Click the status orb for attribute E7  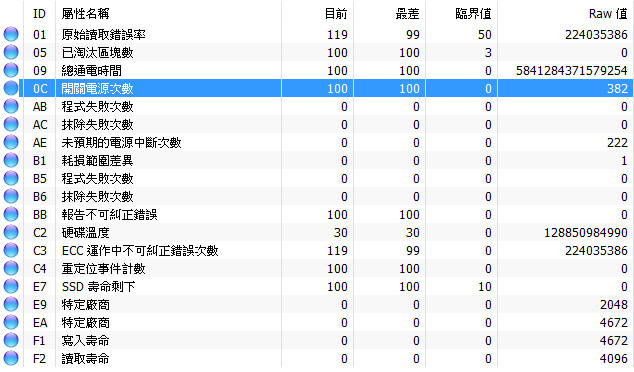(11, 286)
